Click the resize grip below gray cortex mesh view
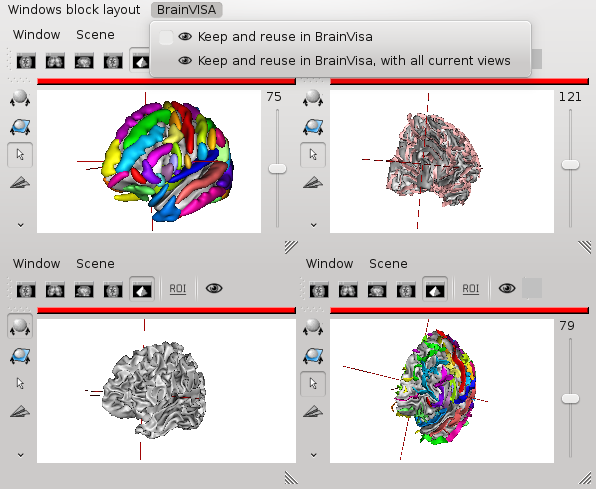 pos(291,478)
